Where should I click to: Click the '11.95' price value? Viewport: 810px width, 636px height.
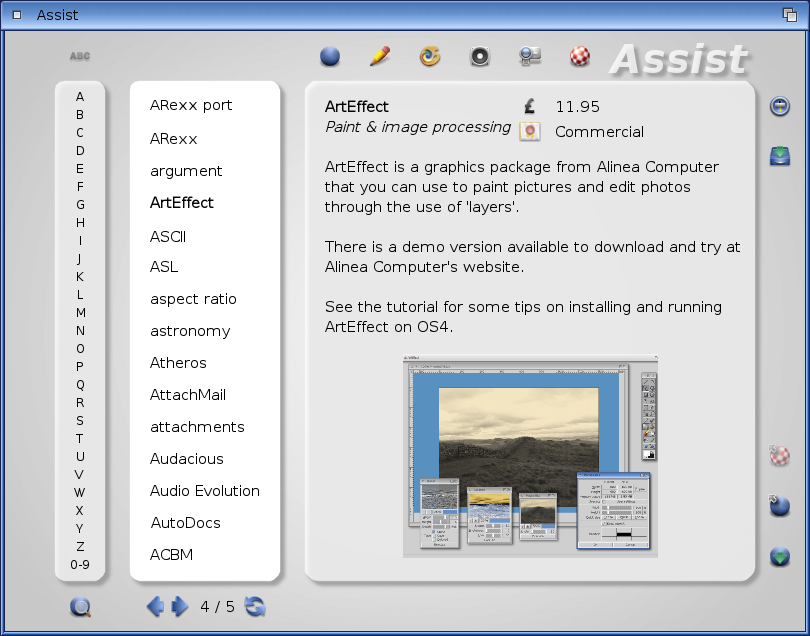[x=578, y=107]
